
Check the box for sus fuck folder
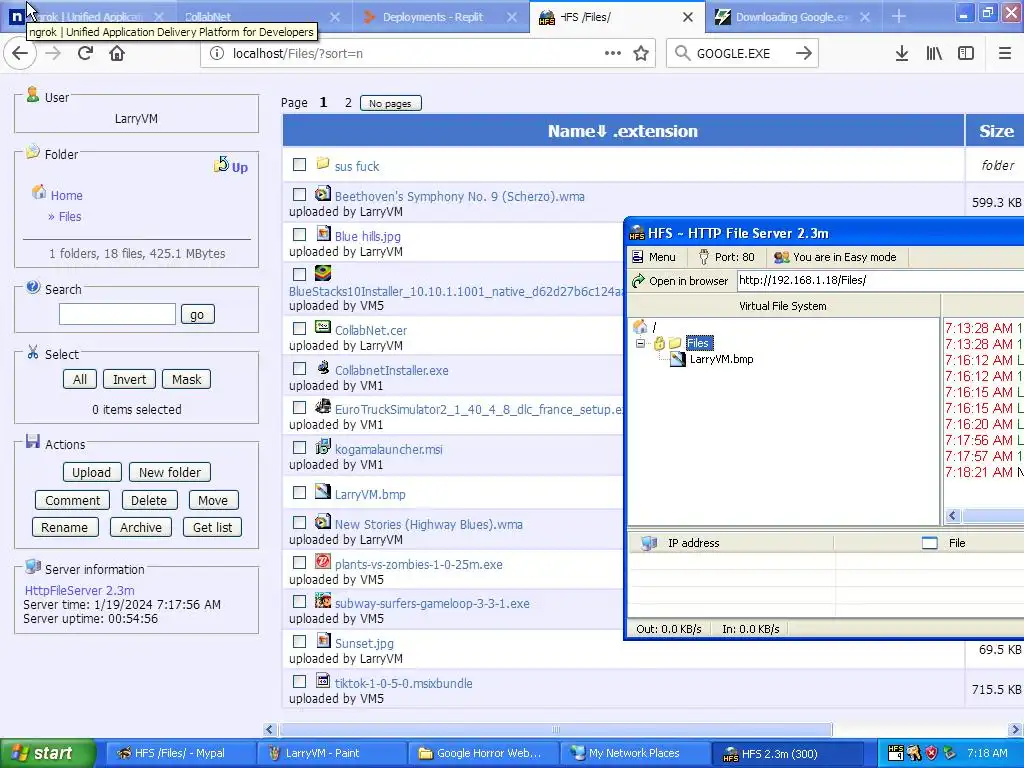click(299, 165)
